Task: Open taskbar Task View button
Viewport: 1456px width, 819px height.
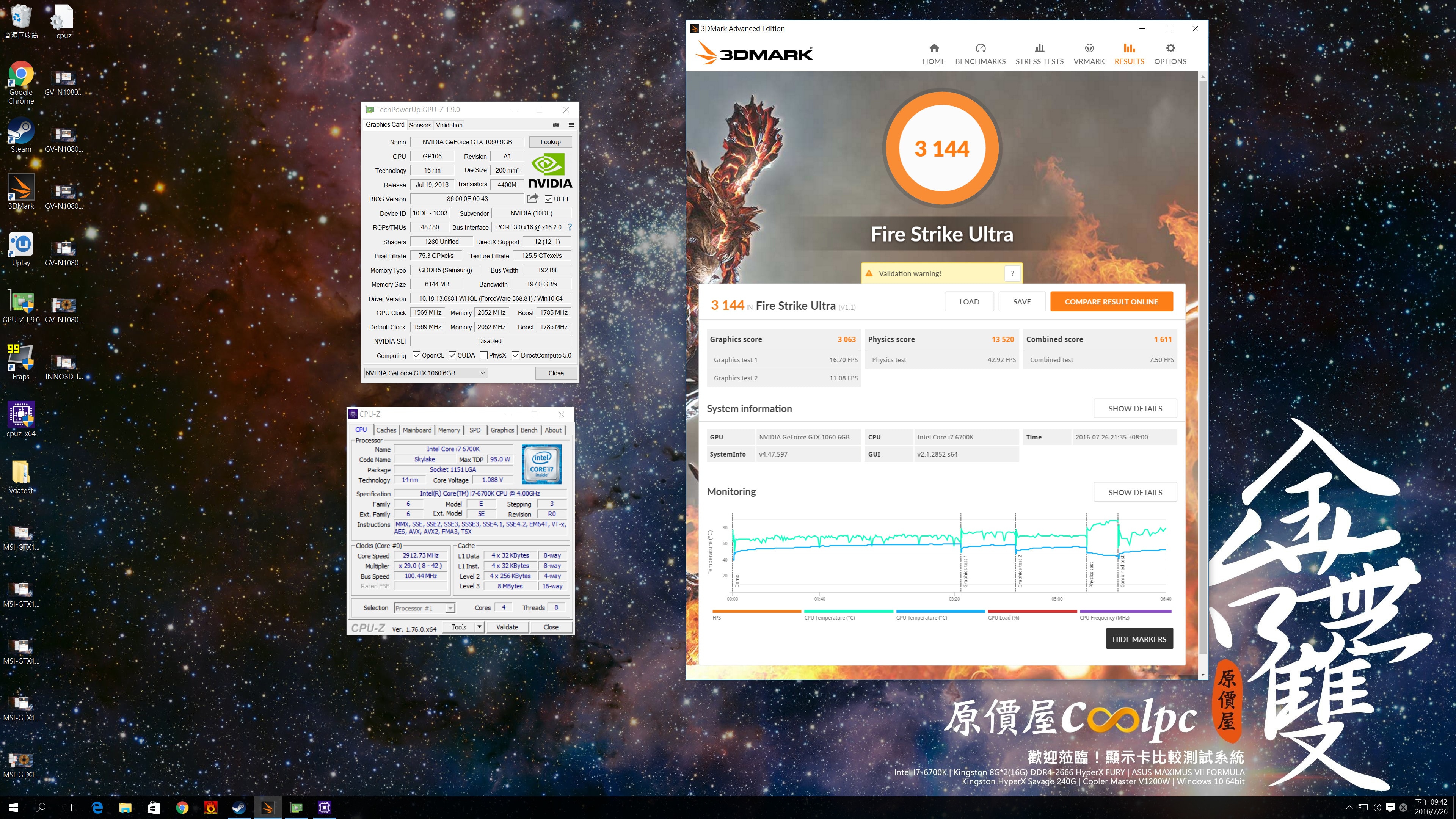Action: [x=68, y=808]
